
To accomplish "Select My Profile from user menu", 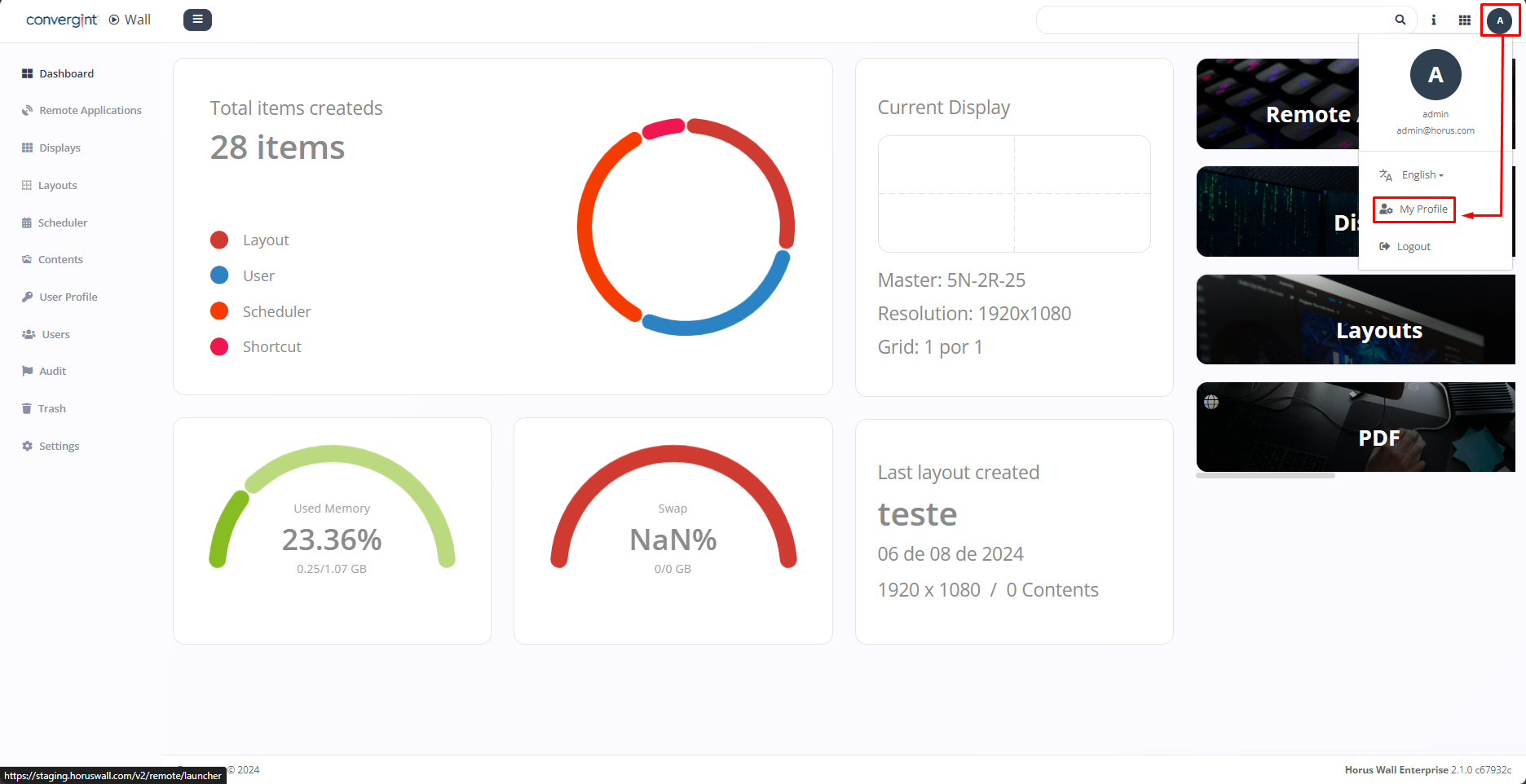I will click(1414, 209).
